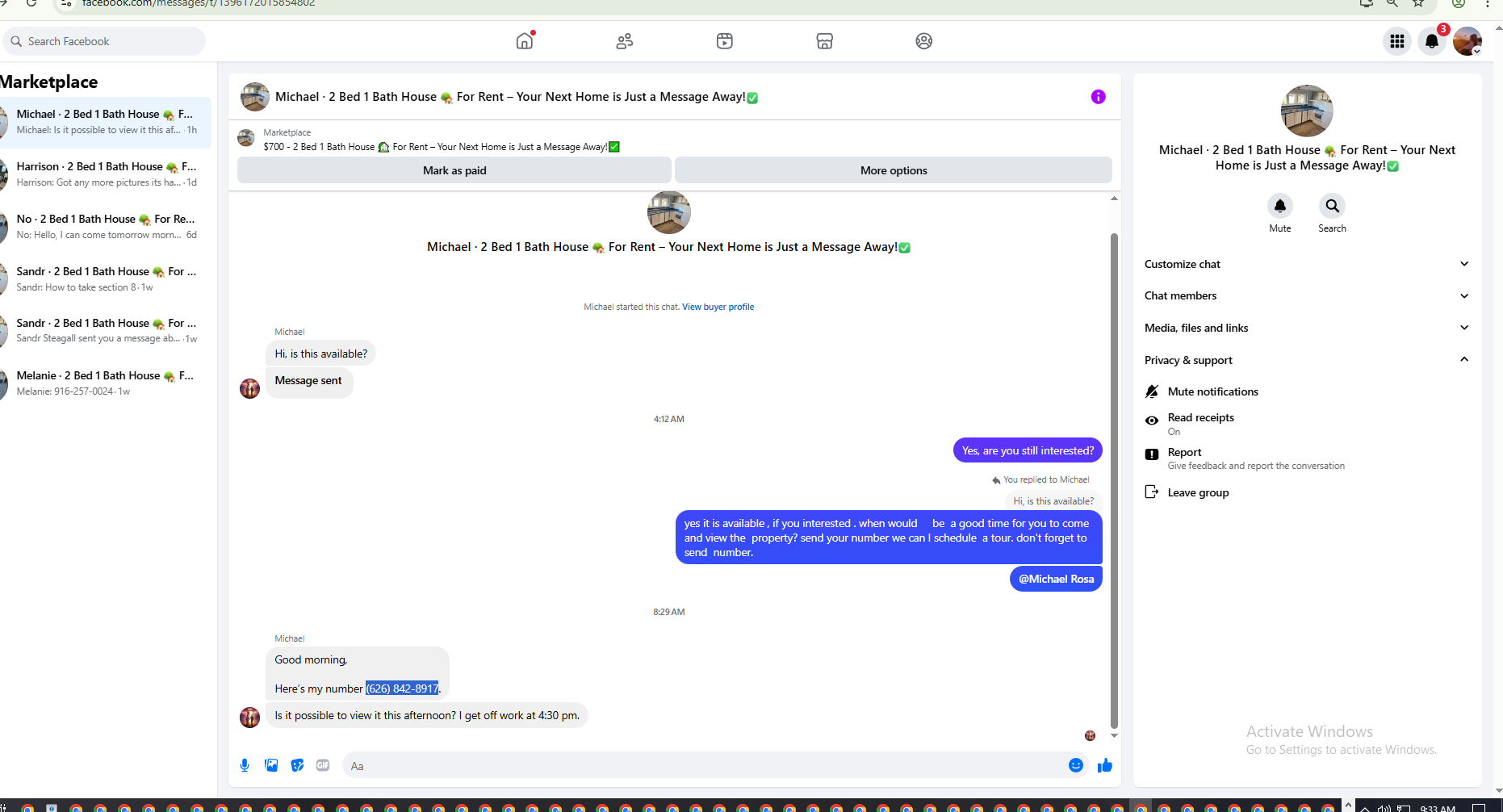Expand the Customize chat section
The width and height of the screenshot is (1503, 812).
pyautogui.click(x=1307, y=264)
